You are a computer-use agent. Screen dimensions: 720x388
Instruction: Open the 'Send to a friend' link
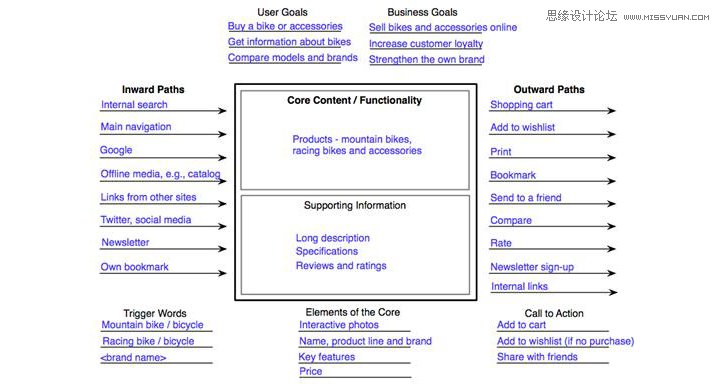(526, 198)
